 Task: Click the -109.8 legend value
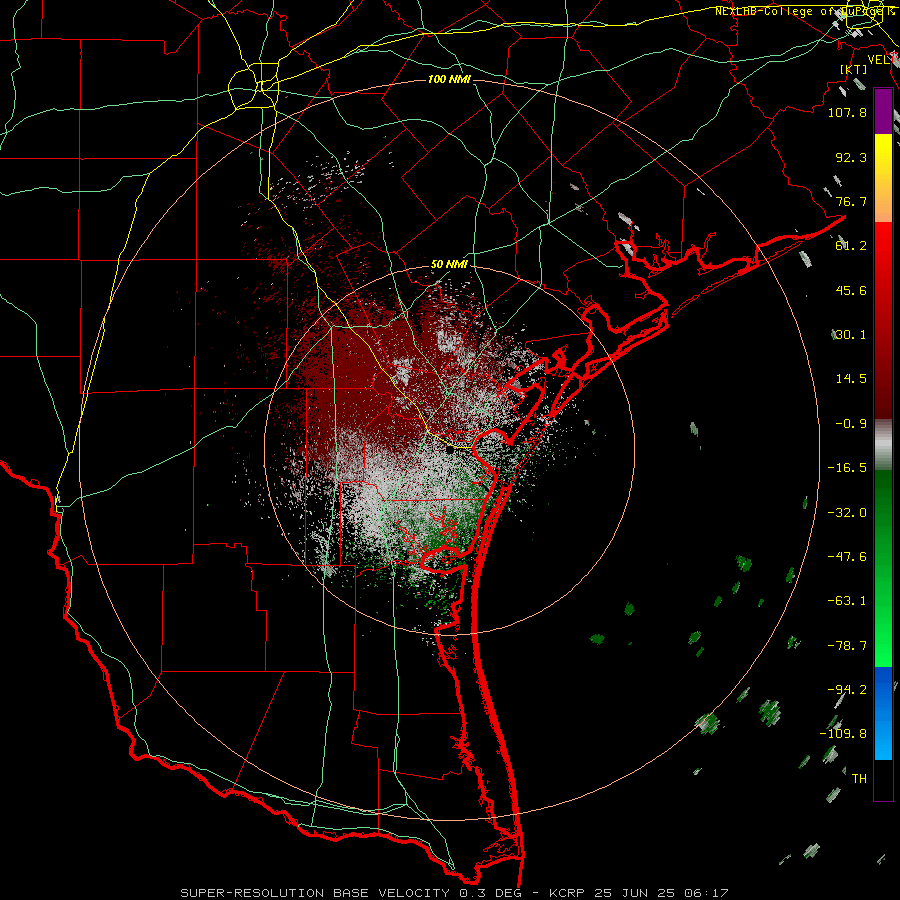pos(843,734)
